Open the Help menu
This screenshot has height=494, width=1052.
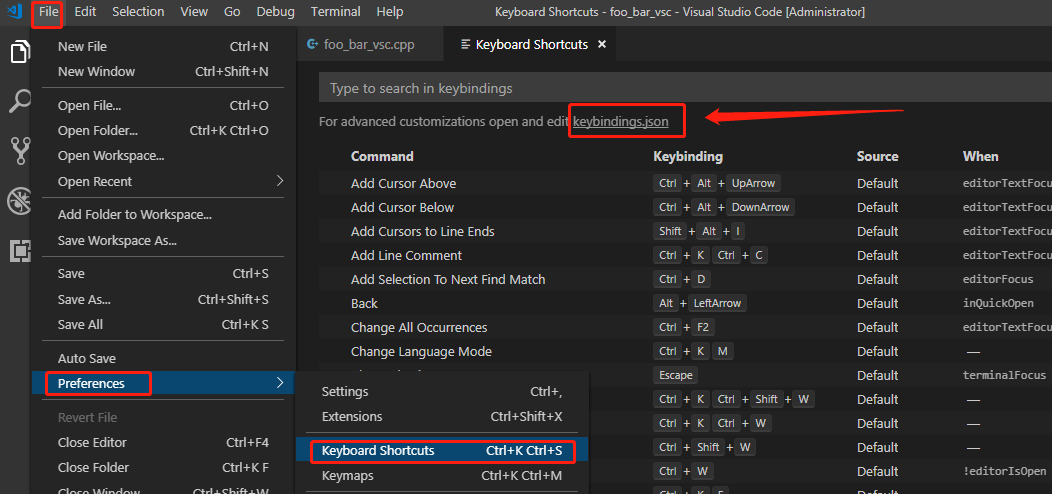(390, 12)
